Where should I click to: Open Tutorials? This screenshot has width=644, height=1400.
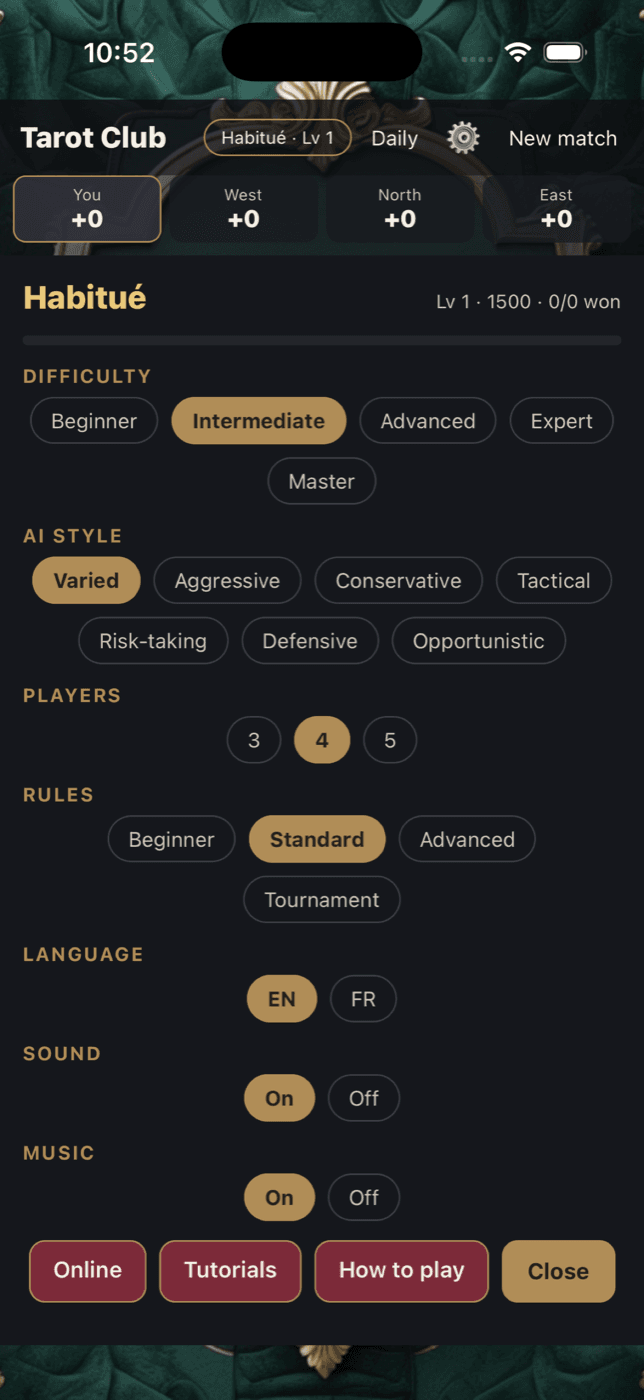(x=230, y=1270)
